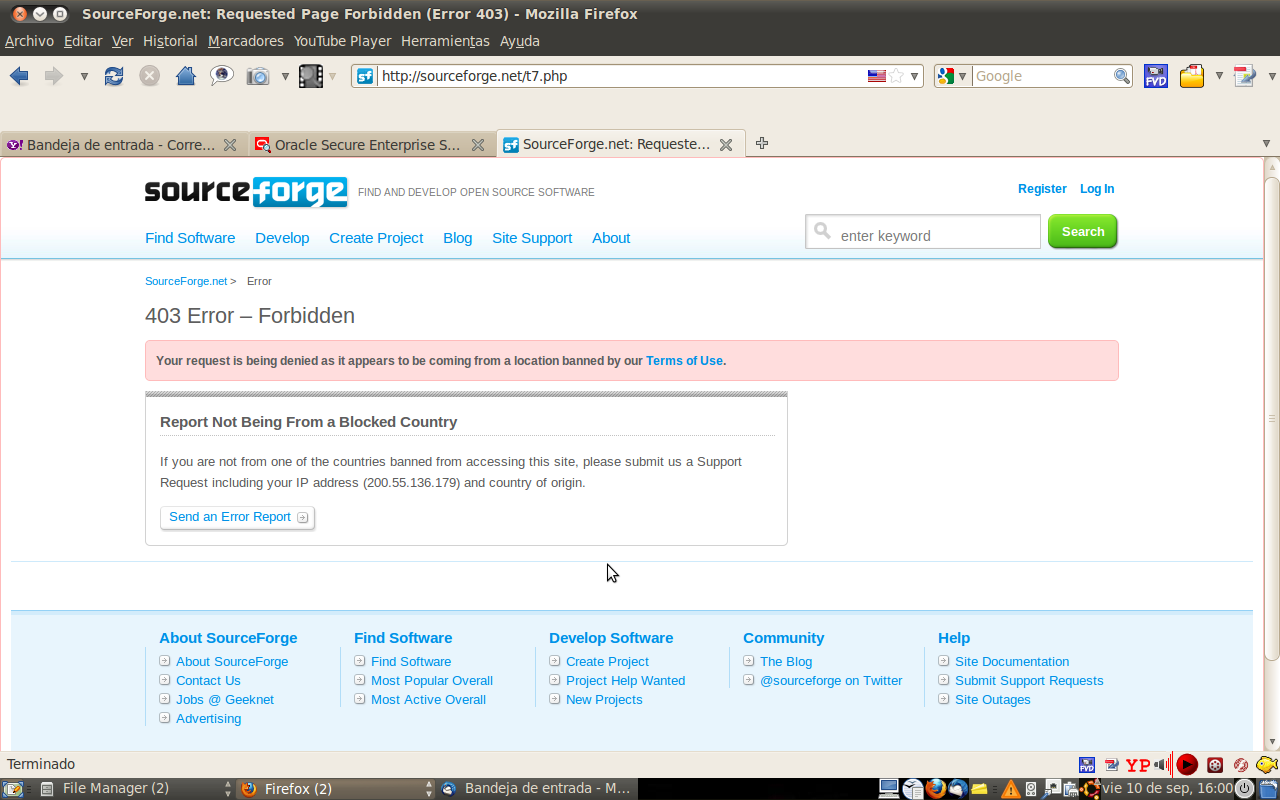Go to the Home page icon
The height and width of the screenshot is (800, 1280).
tap(185, 76)
